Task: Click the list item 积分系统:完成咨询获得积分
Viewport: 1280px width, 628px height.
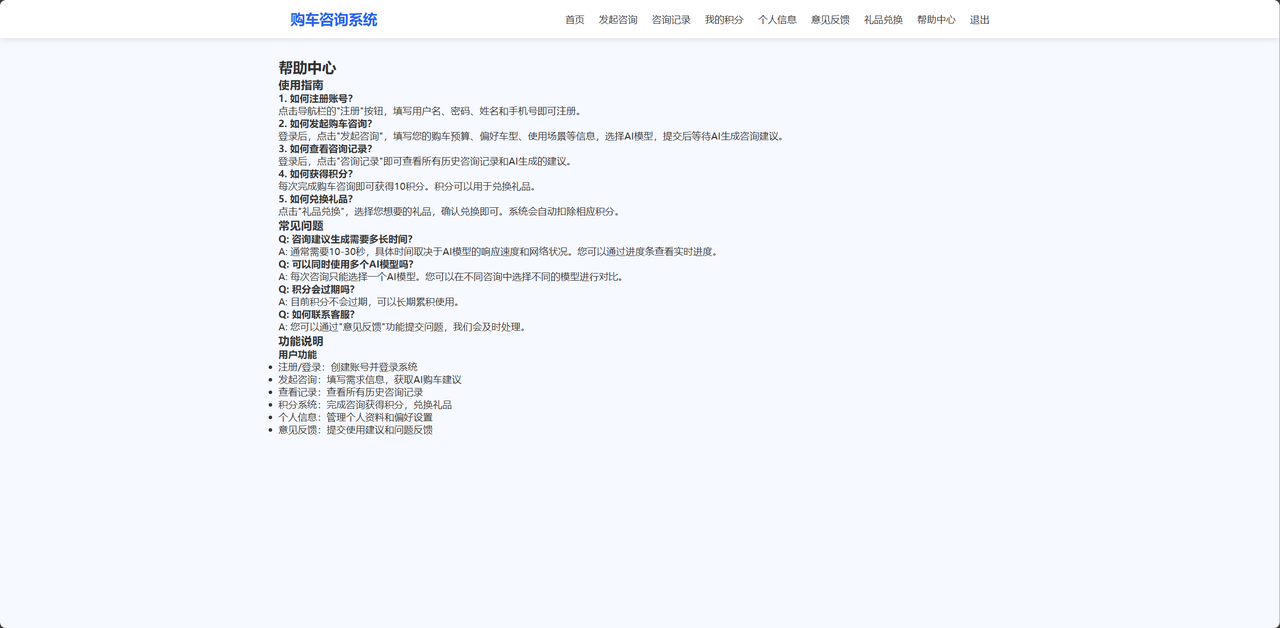Action: pyautogui.click(x=365, y=405)
